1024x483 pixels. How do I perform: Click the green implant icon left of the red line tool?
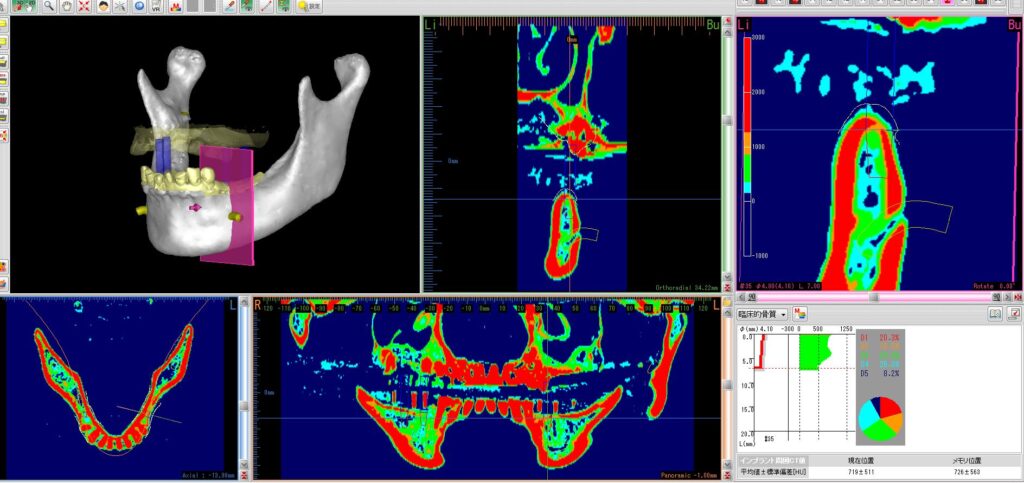[x=247, y=6]
